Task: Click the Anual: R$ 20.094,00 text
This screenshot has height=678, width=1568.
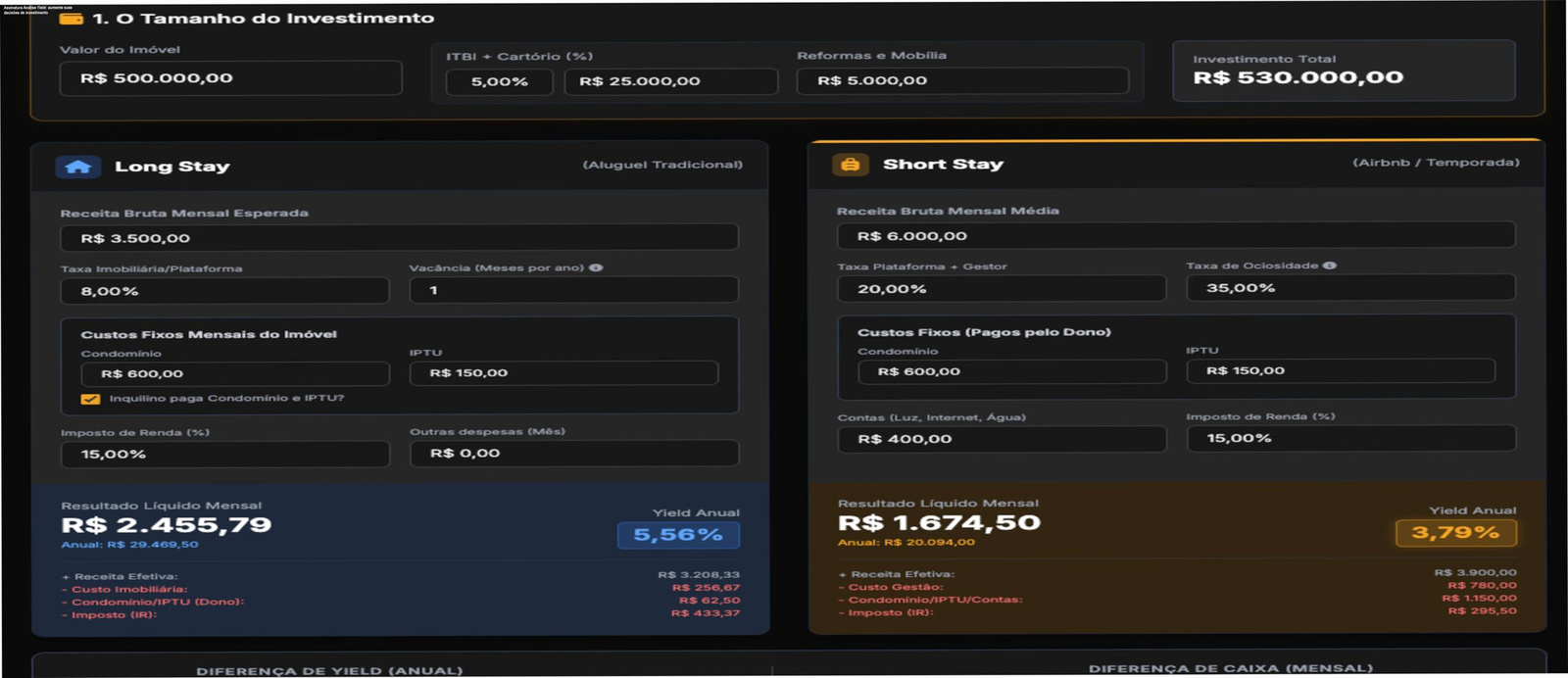Action: 906,543
